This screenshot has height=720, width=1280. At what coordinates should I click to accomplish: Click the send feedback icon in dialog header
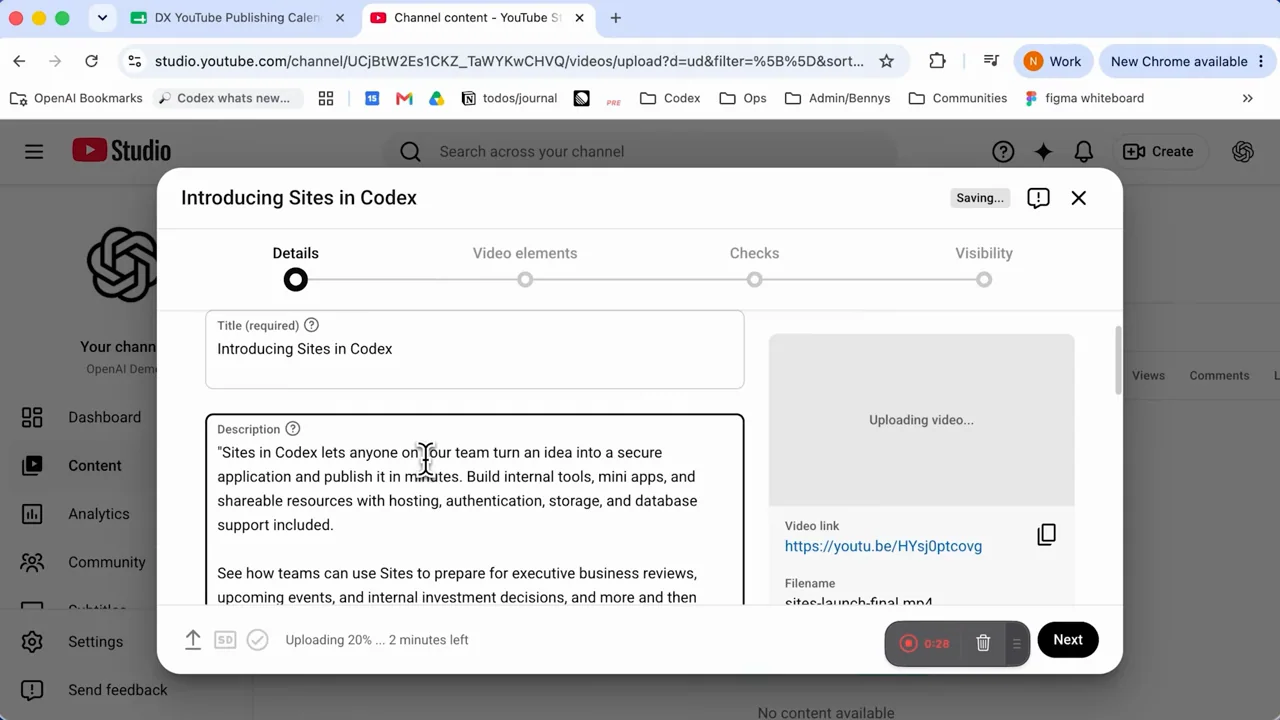[1038, 198]
